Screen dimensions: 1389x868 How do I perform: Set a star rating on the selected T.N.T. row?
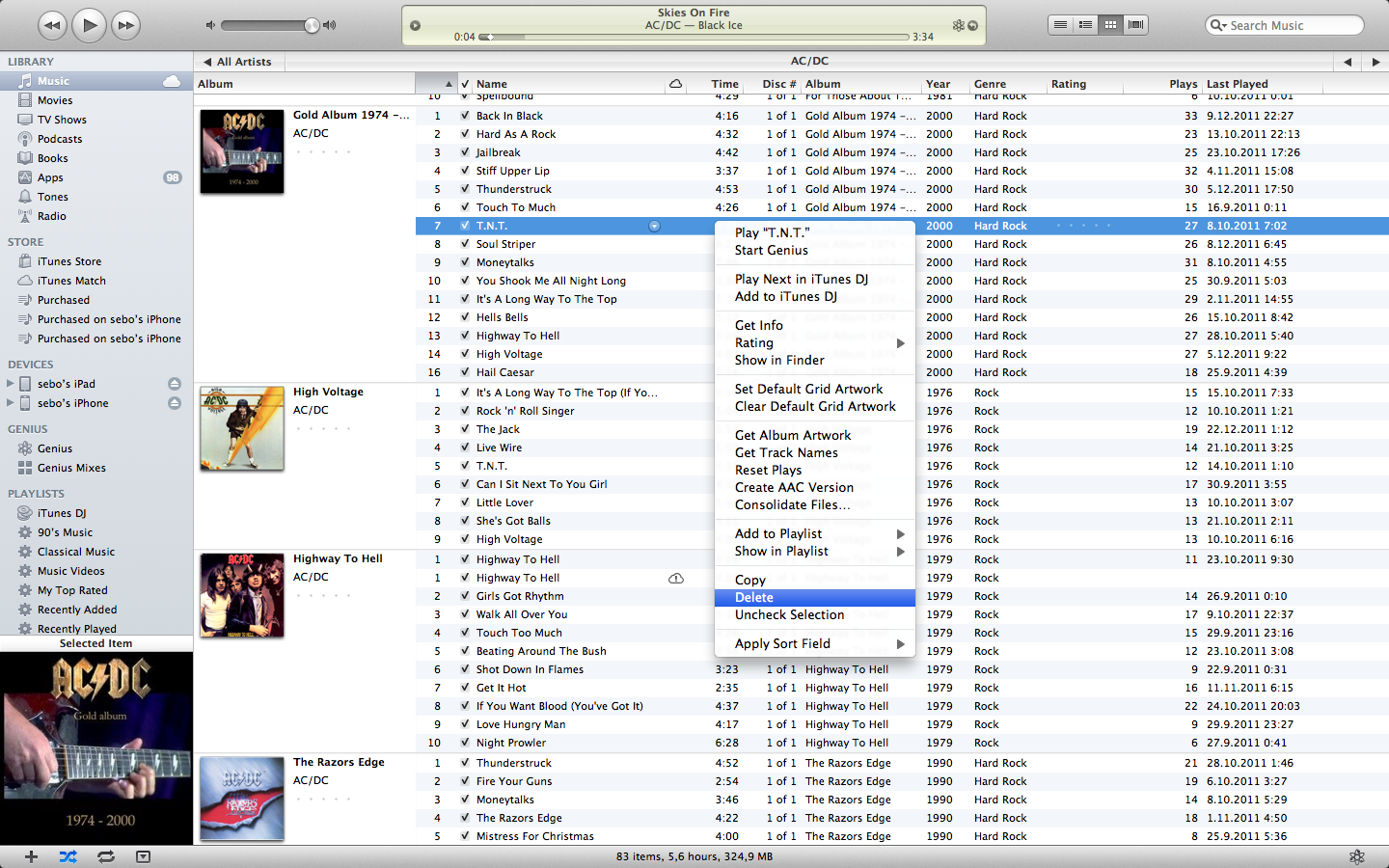click(1083, 226)
